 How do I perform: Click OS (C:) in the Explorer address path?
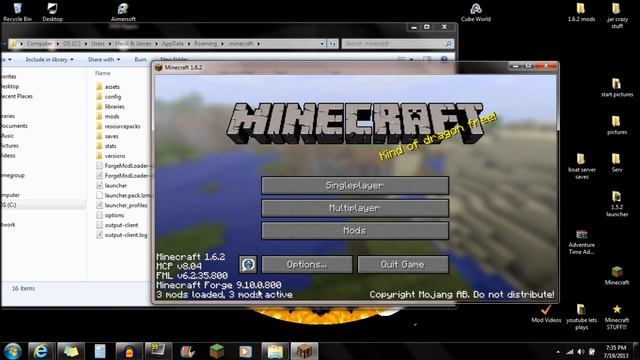(72, 44)
